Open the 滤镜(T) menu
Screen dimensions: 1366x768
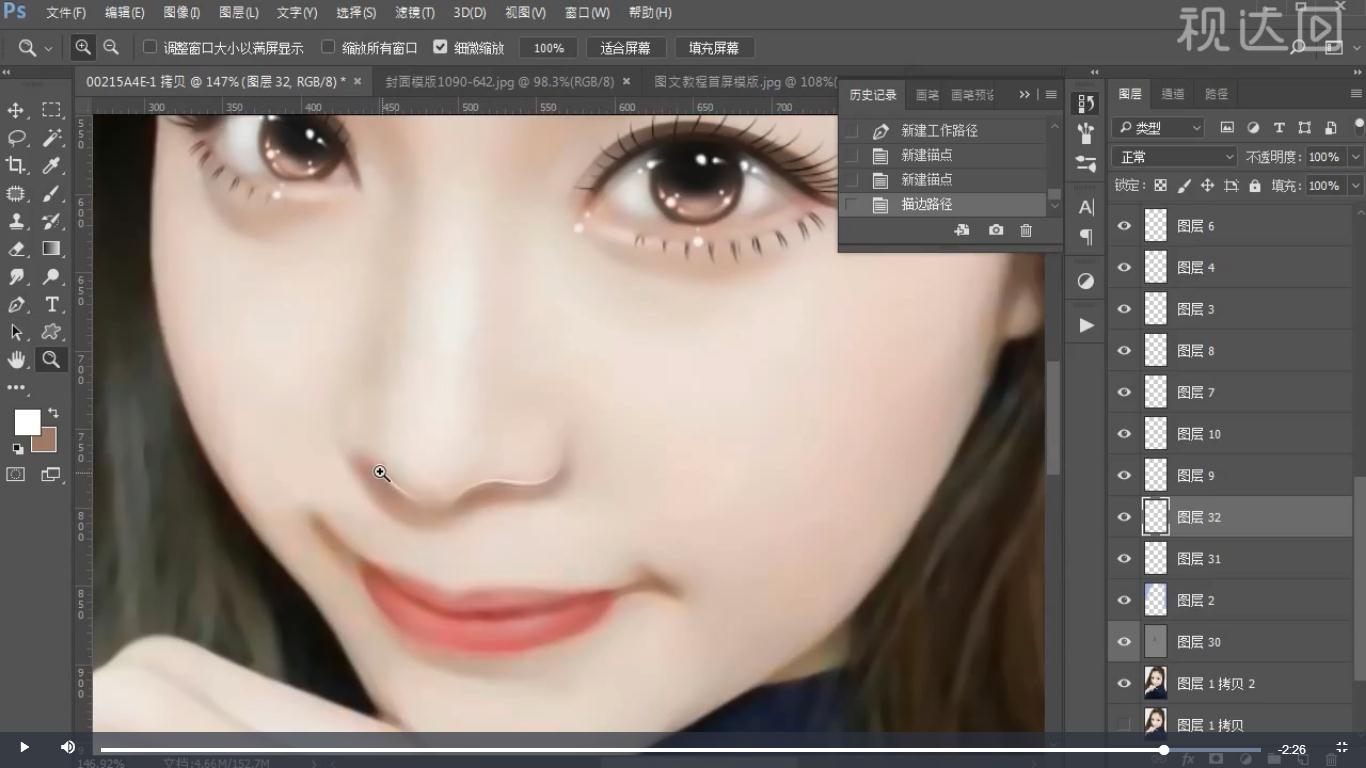point(415,13)
